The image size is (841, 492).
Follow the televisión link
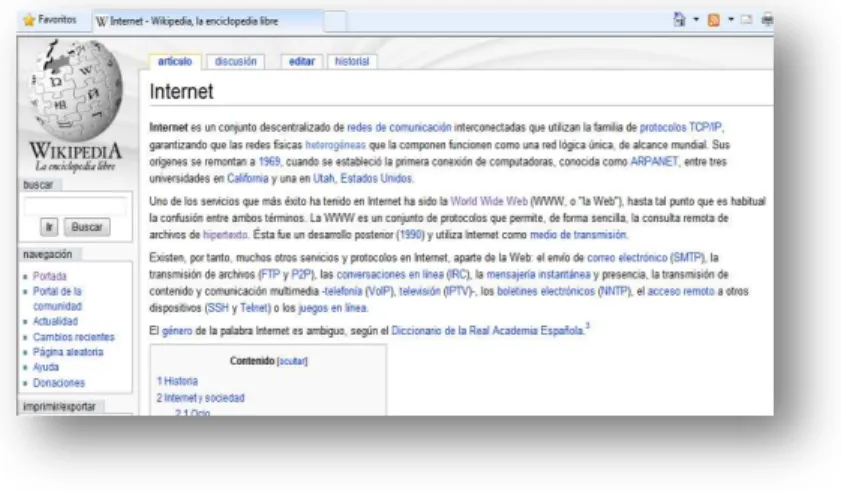419,291
